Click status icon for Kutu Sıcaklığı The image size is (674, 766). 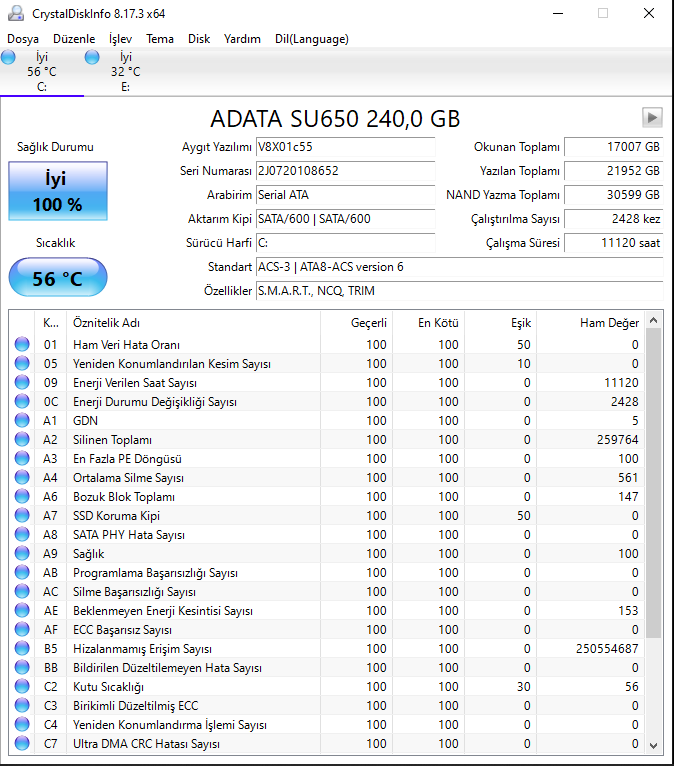click(22, 686)
